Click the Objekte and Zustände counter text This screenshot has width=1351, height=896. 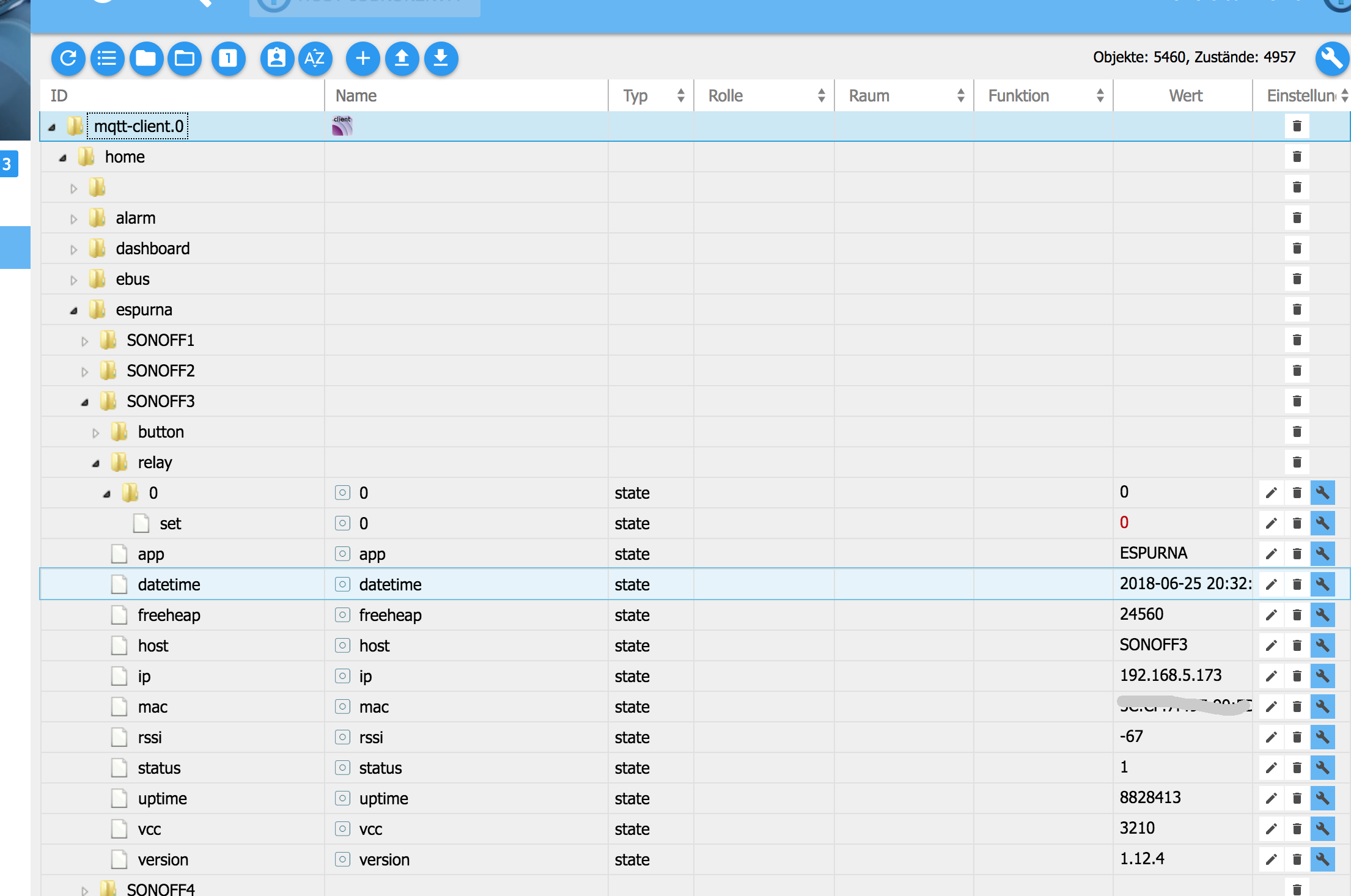(1195, 57)
